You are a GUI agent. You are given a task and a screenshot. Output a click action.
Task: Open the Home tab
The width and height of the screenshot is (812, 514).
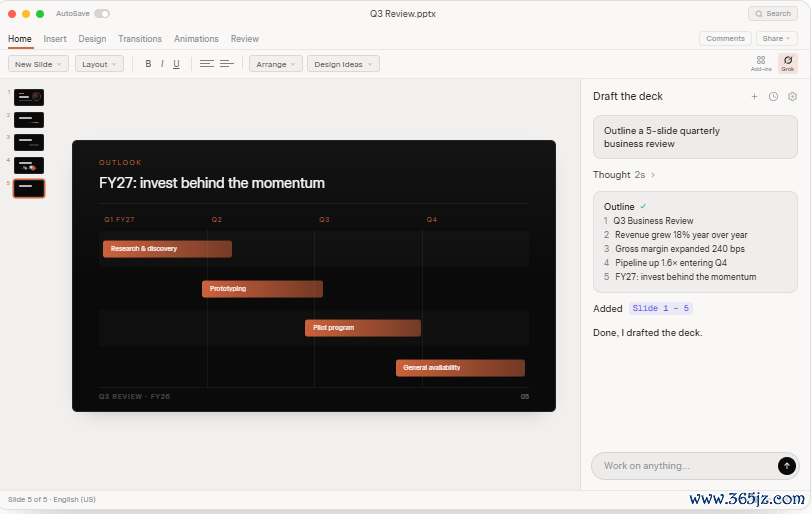tap(20, 39)
